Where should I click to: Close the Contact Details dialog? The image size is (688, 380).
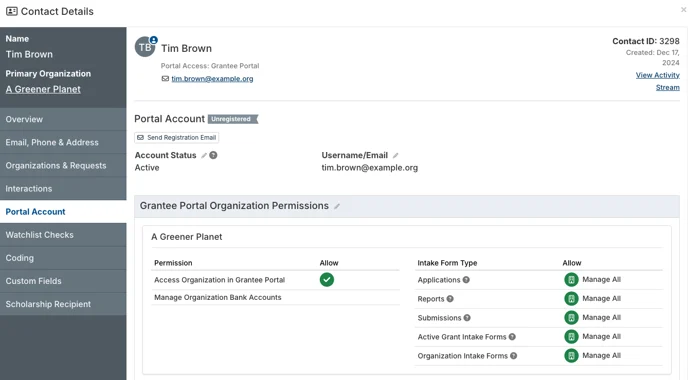(683, 10)
